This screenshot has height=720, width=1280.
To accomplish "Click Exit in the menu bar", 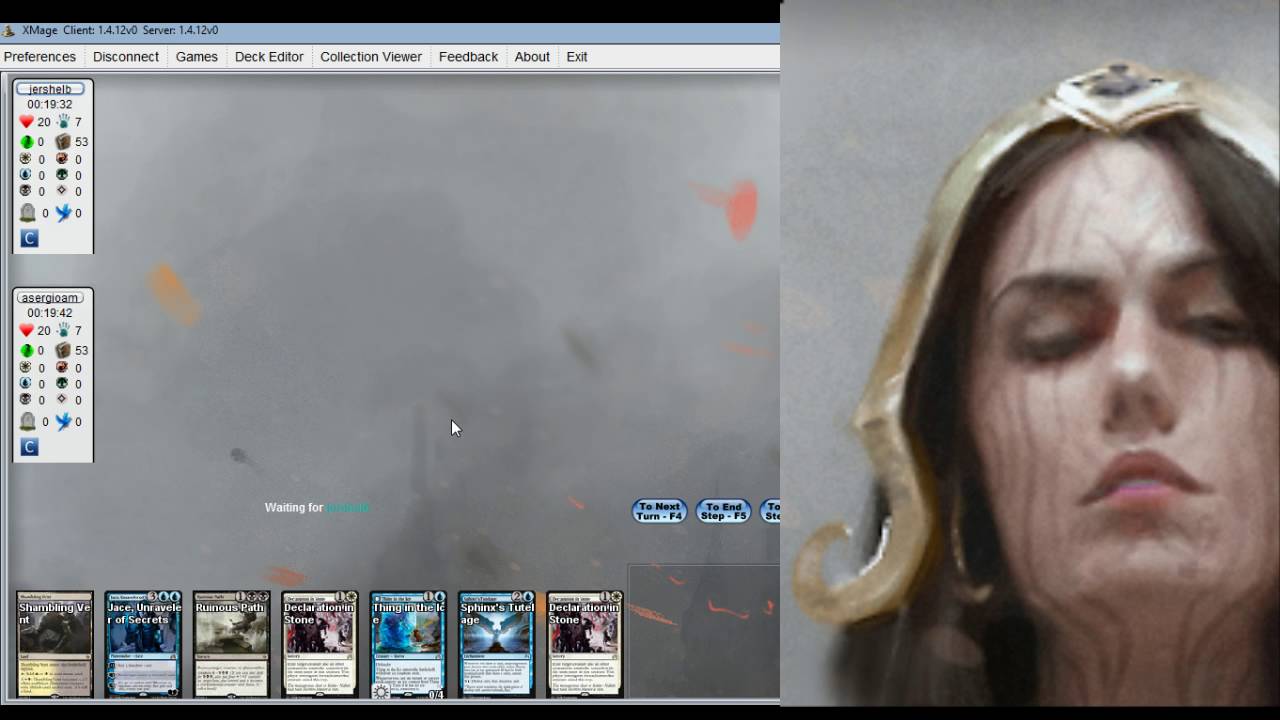I will (x=577, y=57).
